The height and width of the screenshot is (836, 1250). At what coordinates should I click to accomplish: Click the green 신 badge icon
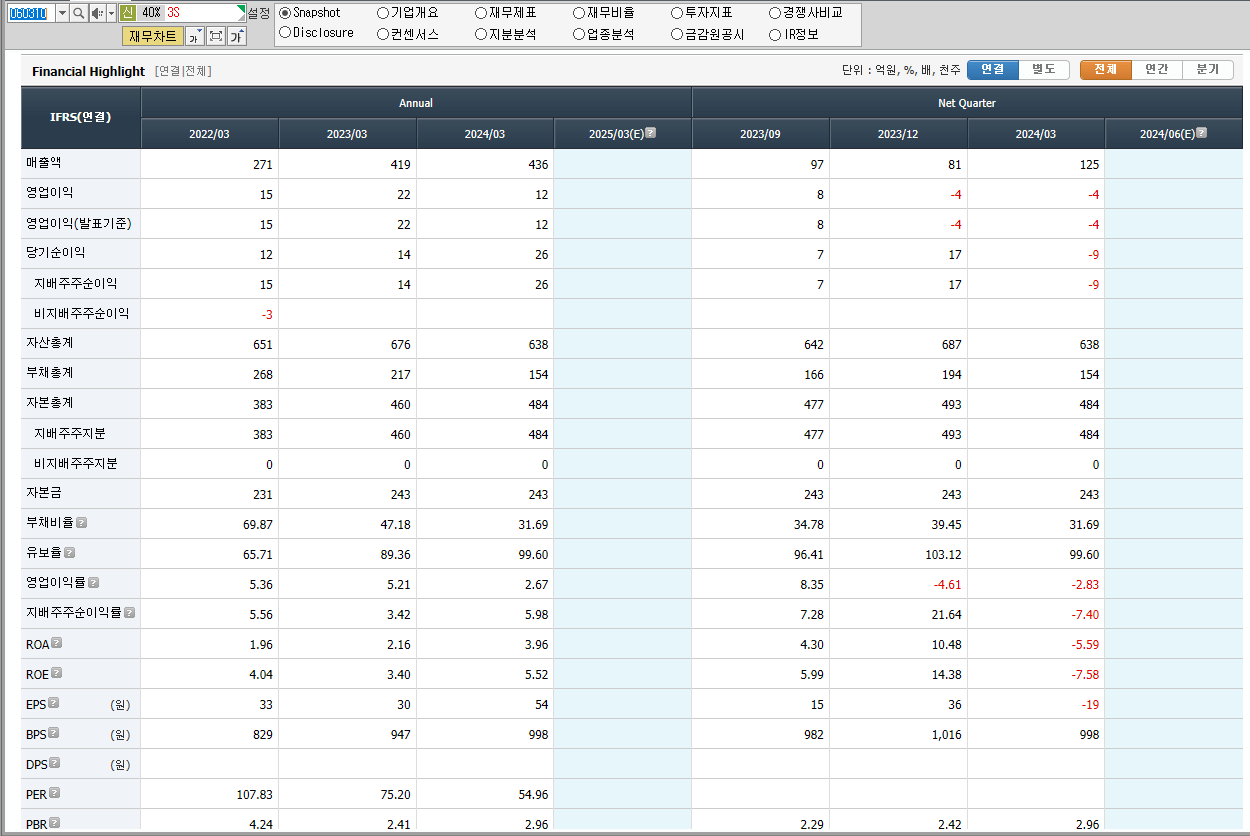(127, 13)
